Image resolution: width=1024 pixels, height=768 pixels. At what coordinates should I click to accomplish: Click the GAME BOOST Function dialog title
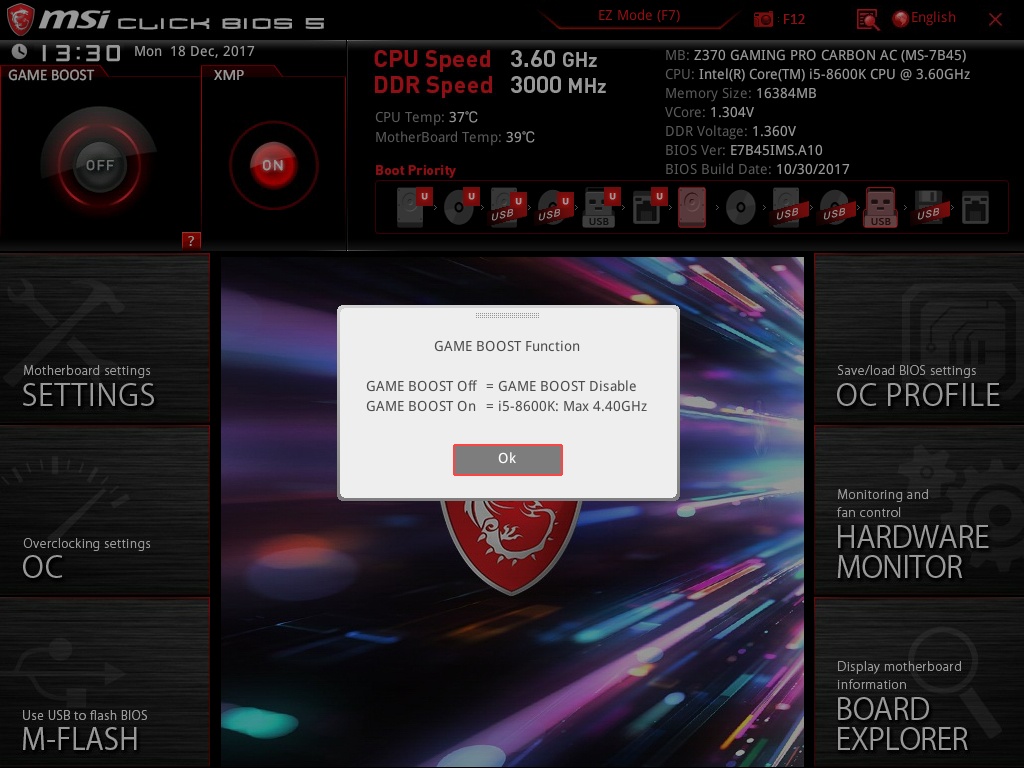coord(507,346)
